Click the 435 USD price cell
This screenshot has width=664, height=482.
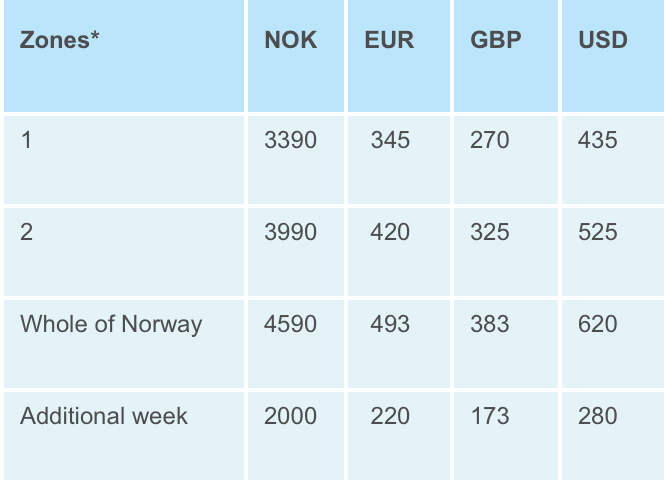pyautogui.click(x=598, y=140)
